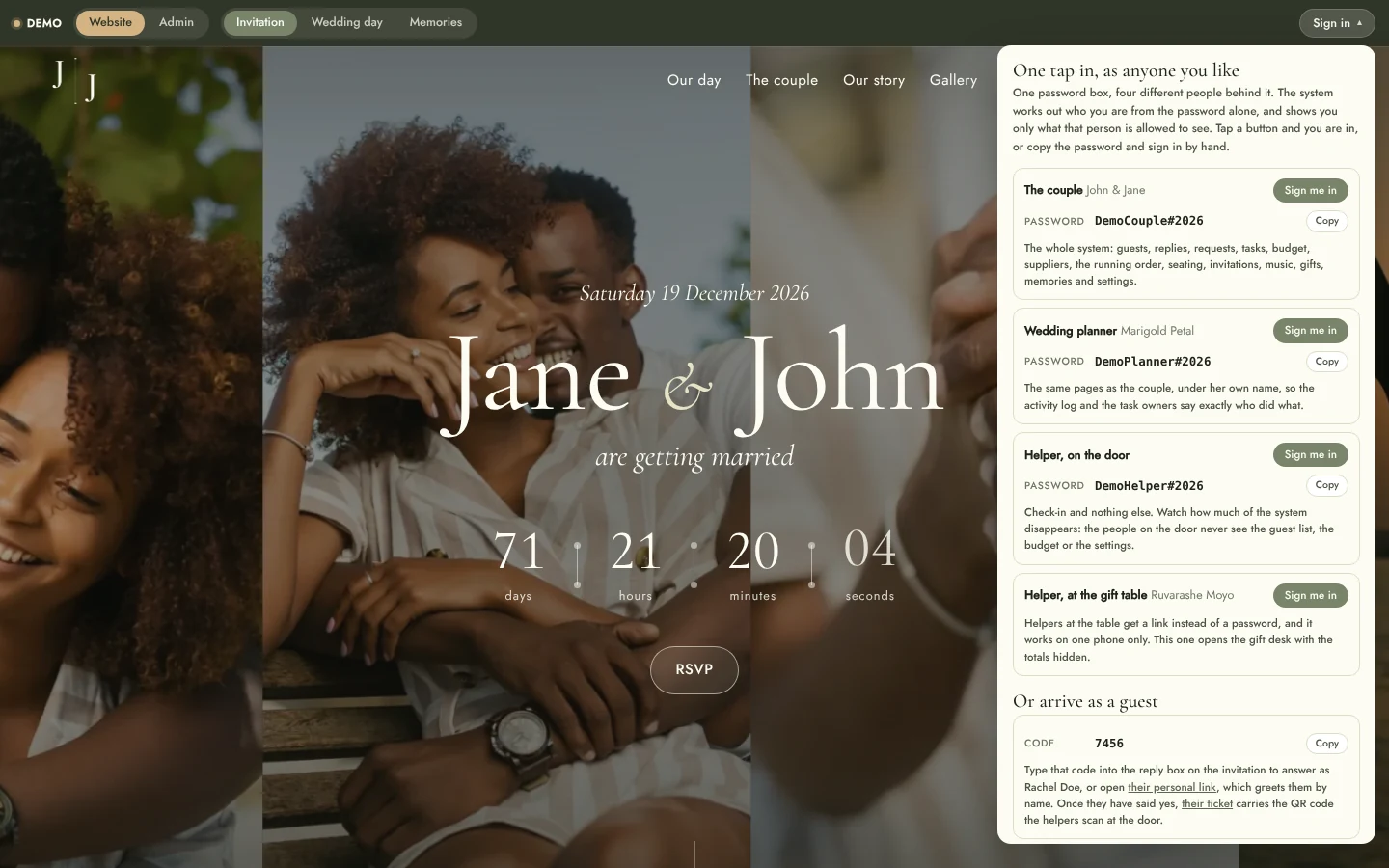
Task: Click the RSVP button
Action: [694, 669]
